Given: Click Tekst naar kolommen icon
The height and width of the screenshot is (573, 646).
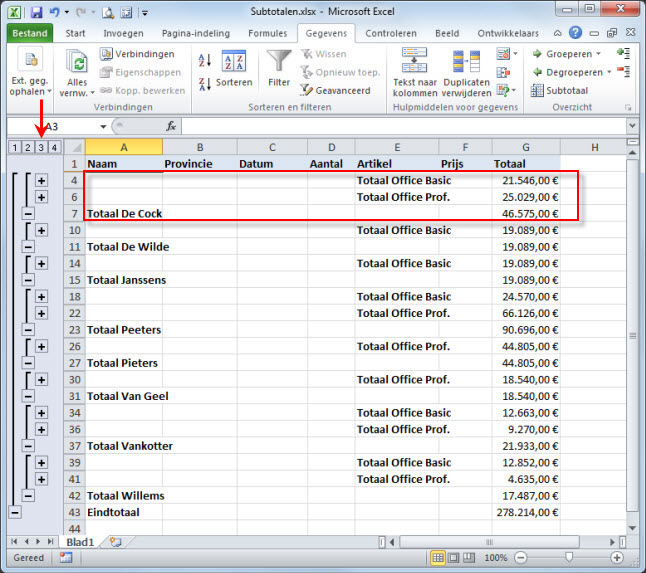Looking at the screenshot, I should 414,61.
